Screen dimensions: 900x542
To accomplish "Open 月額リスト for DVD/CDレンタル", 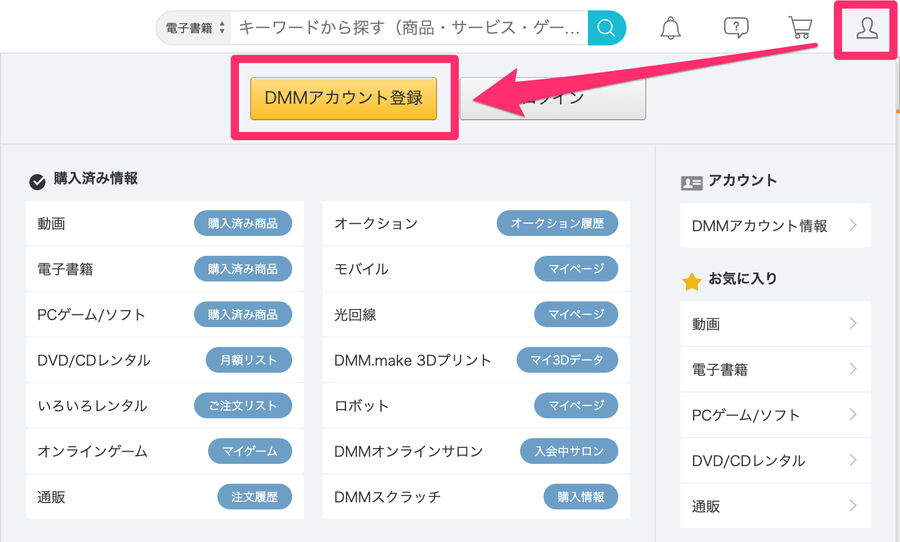I will click(x=249, y=360).
